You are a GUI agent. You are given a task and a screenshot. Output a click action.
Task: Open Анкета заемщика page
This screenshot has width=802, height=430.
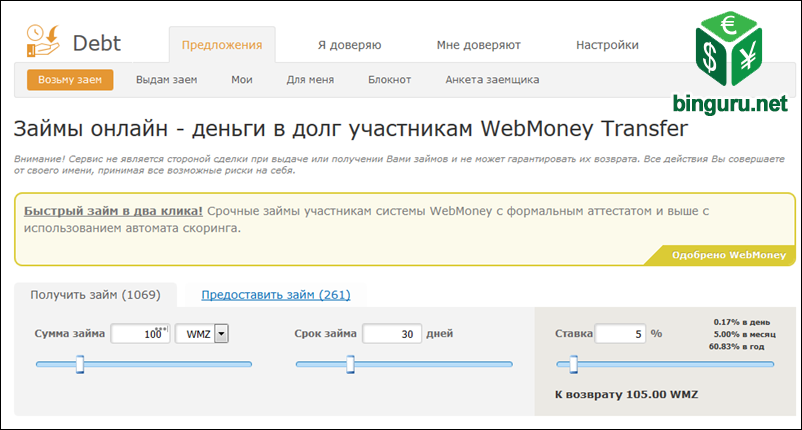492,80
